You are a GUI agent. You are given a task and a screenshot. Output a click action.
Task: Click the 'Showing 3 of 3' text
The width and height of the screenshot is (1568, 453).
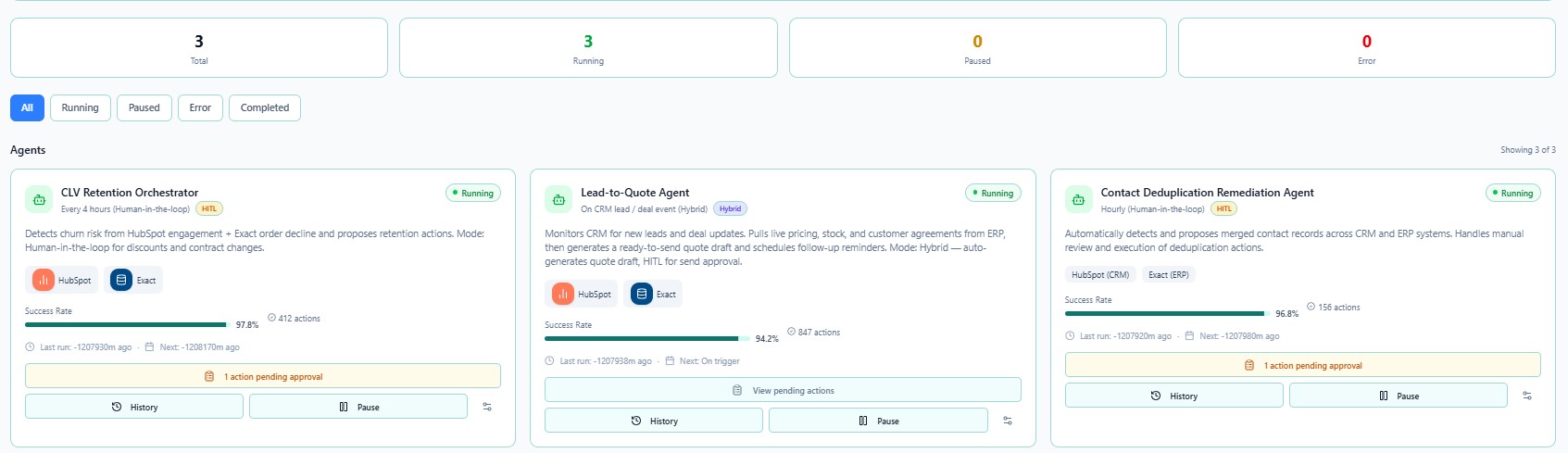pos(1528,149)
